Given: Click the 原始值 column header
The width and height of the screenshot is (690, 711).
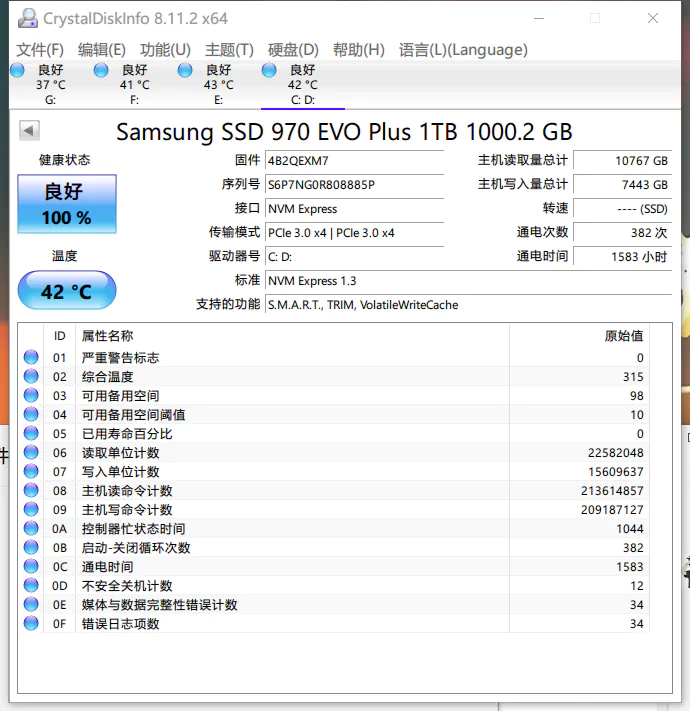Looking at the screenshot, I should [579, 336].
